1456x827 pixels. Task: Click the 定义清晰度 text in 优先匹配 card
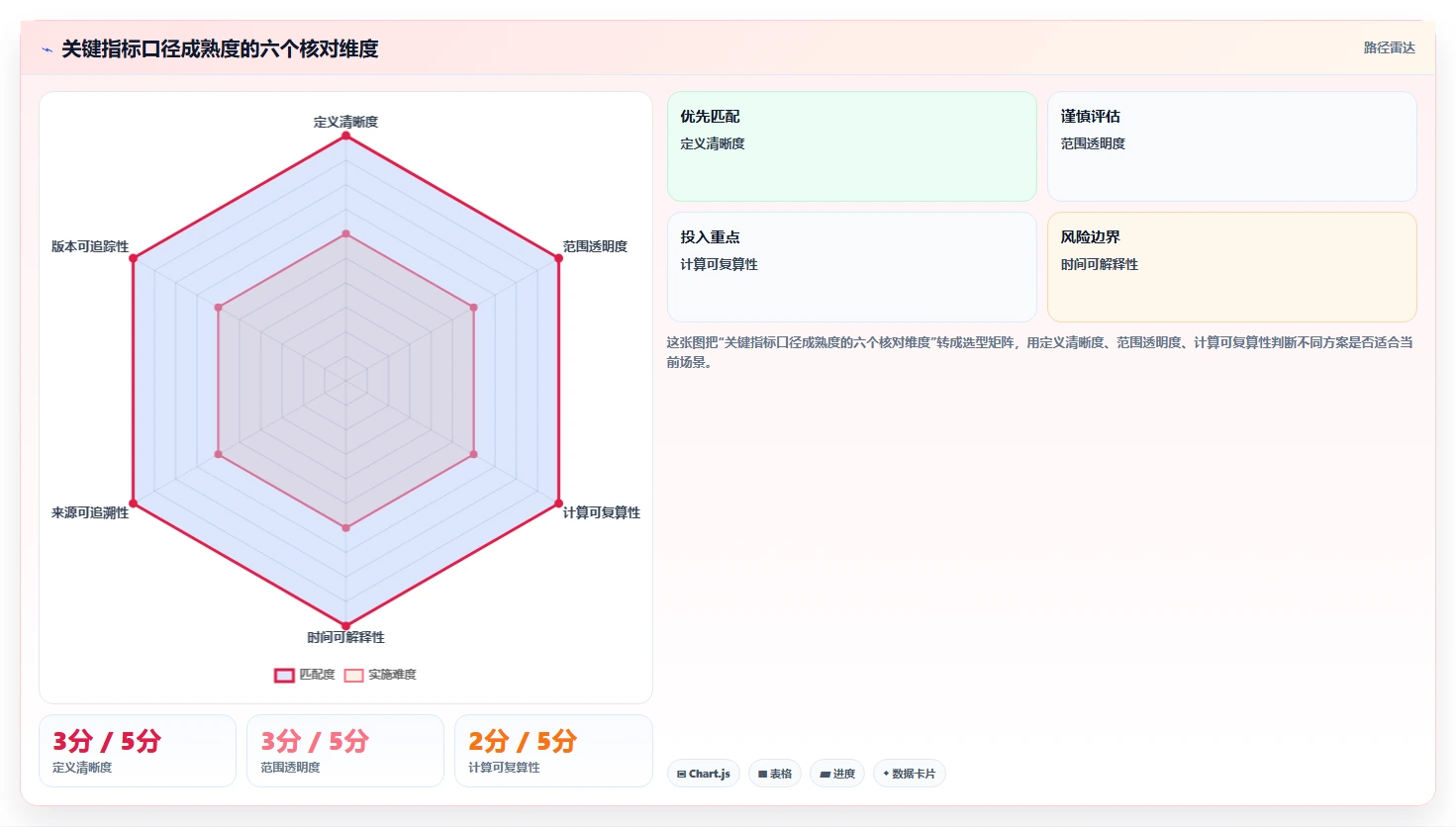coord(713,143)
